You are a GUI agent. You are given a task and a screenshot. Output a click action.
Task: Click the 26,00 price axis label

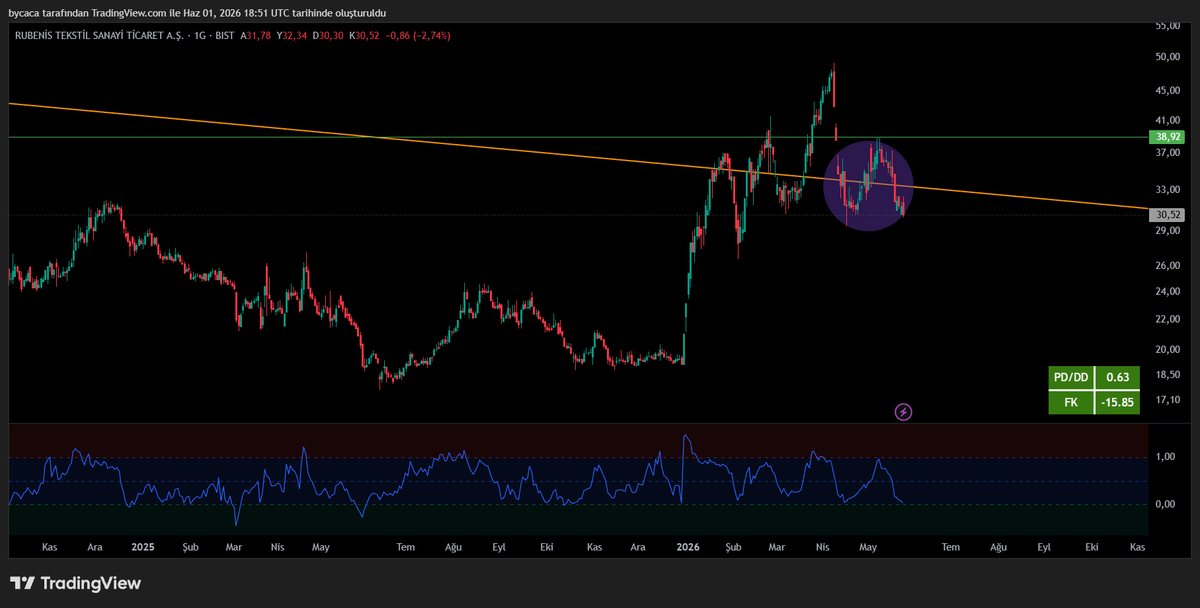[1167, 266]
